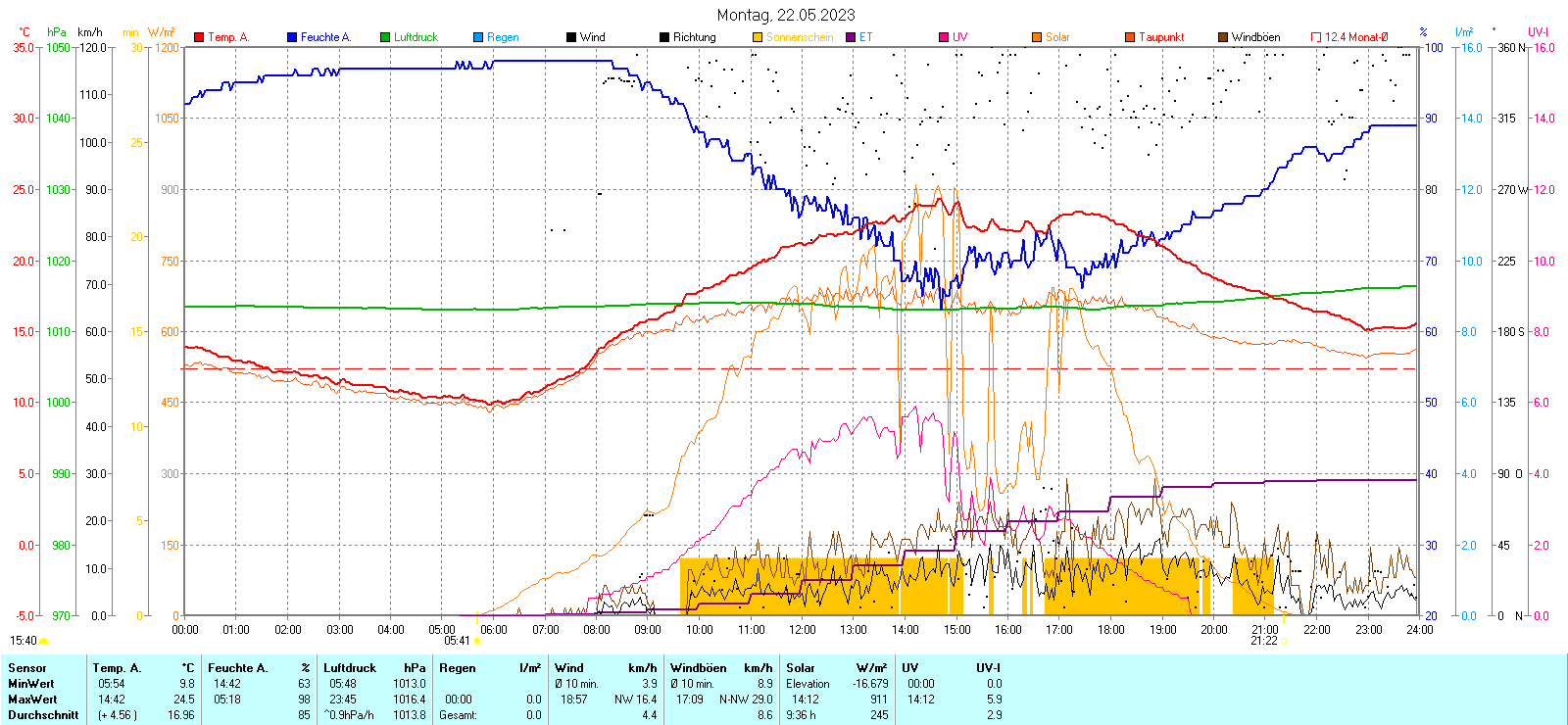Image resolution: width=1568 pixels, height=725 pixels.
Task: Click the light blue Regen legend square
Action: (x=478, y=37)
